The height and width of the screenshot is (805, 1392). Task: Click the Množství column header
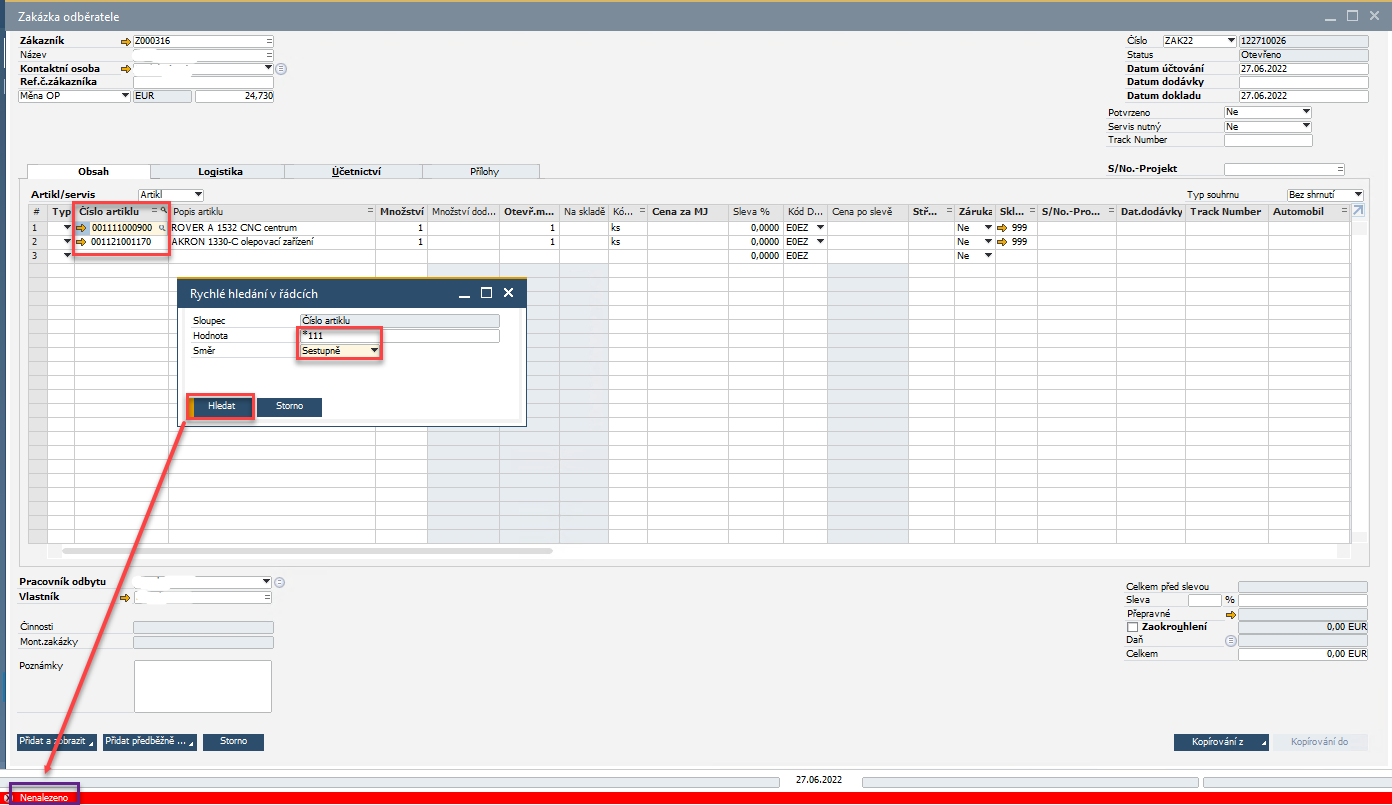pos(401,212)
